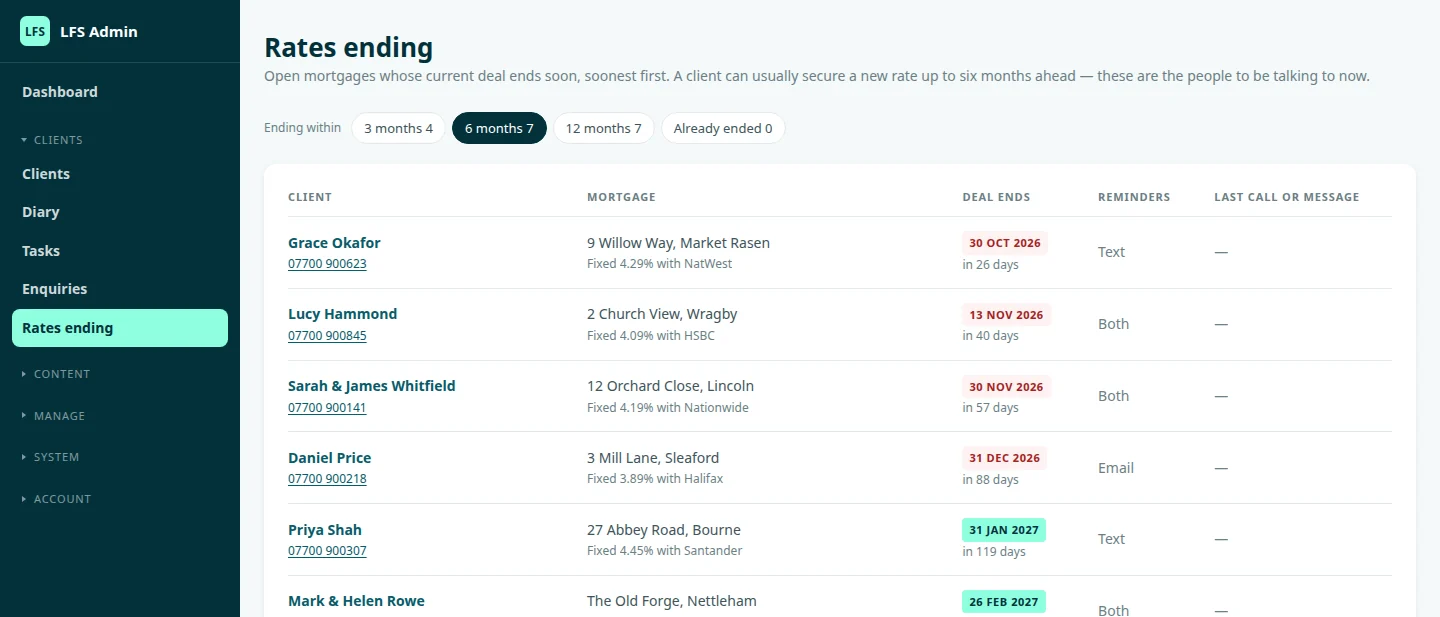Viewport: 1440px width, 617px height.
Task: Click The Old Forge, Nettleham mortgage
Action: [x=672, y=601]
